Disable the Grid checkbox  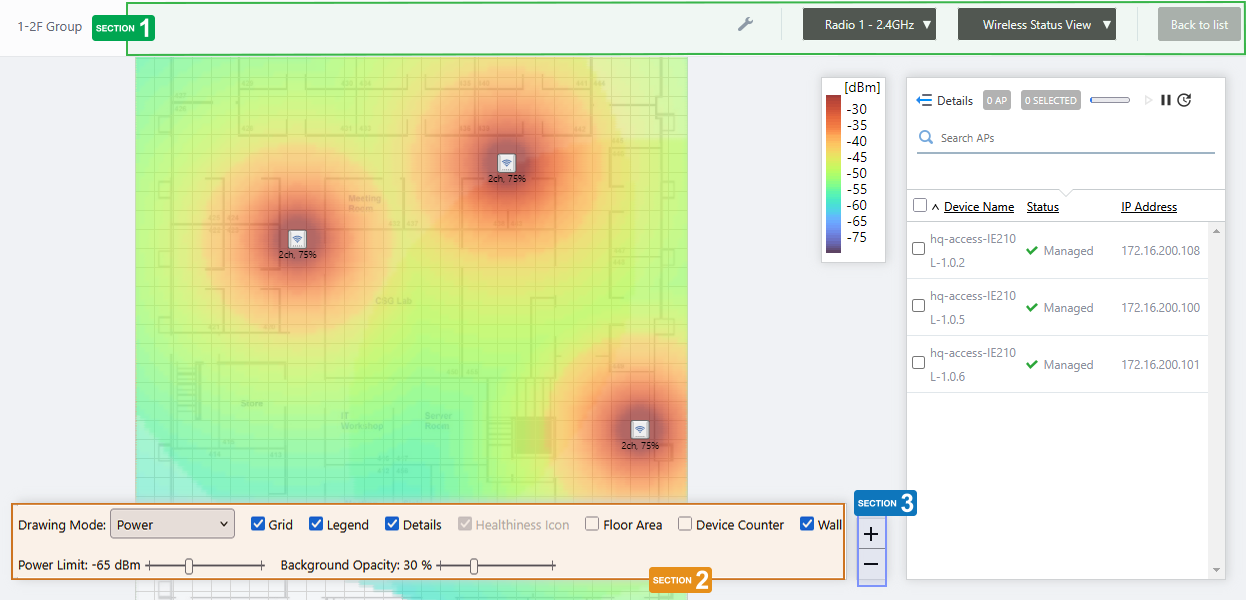click(258, 524)
